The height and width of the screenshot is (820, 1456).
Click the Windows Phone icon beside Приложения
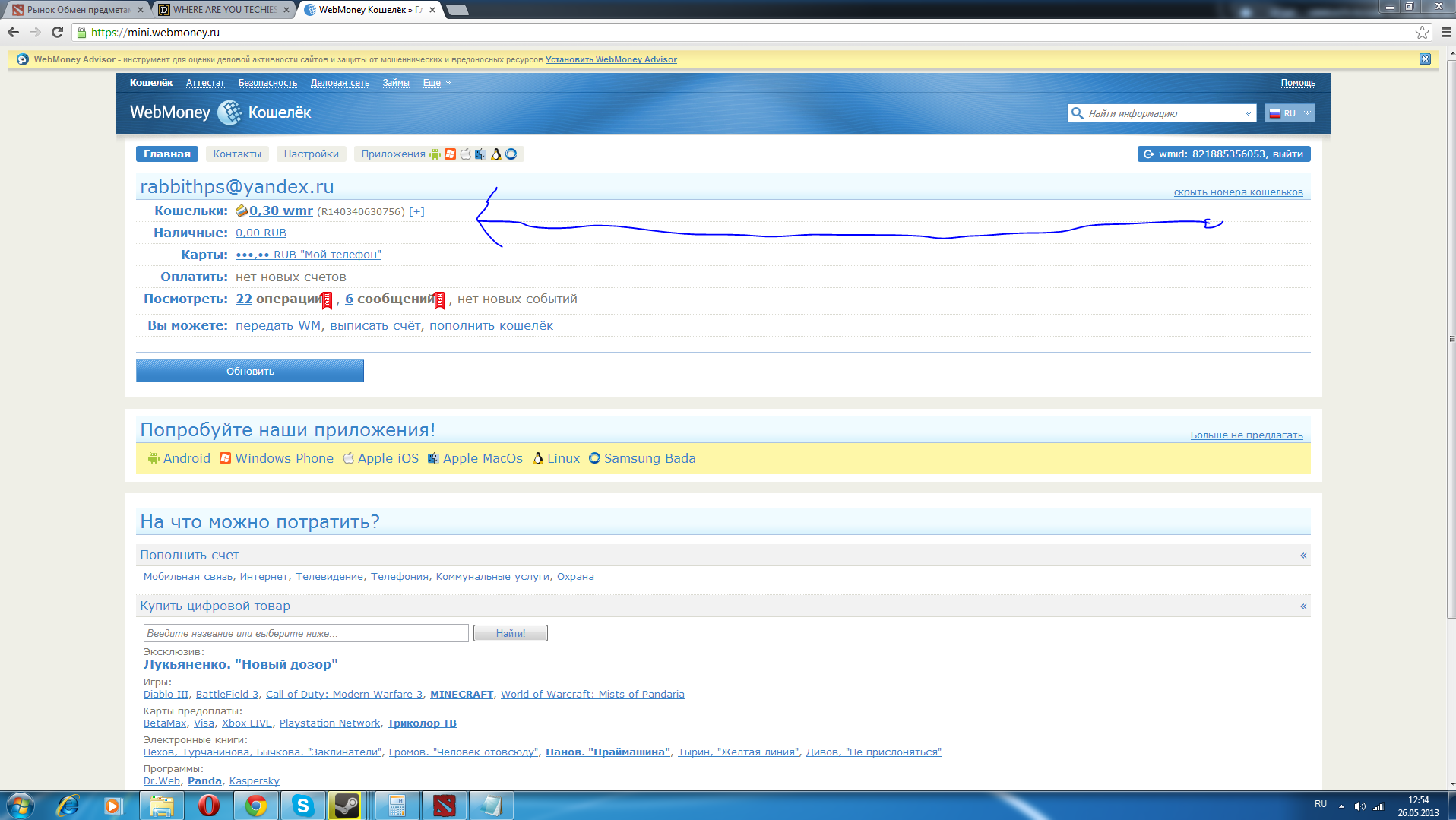[451, 154]
